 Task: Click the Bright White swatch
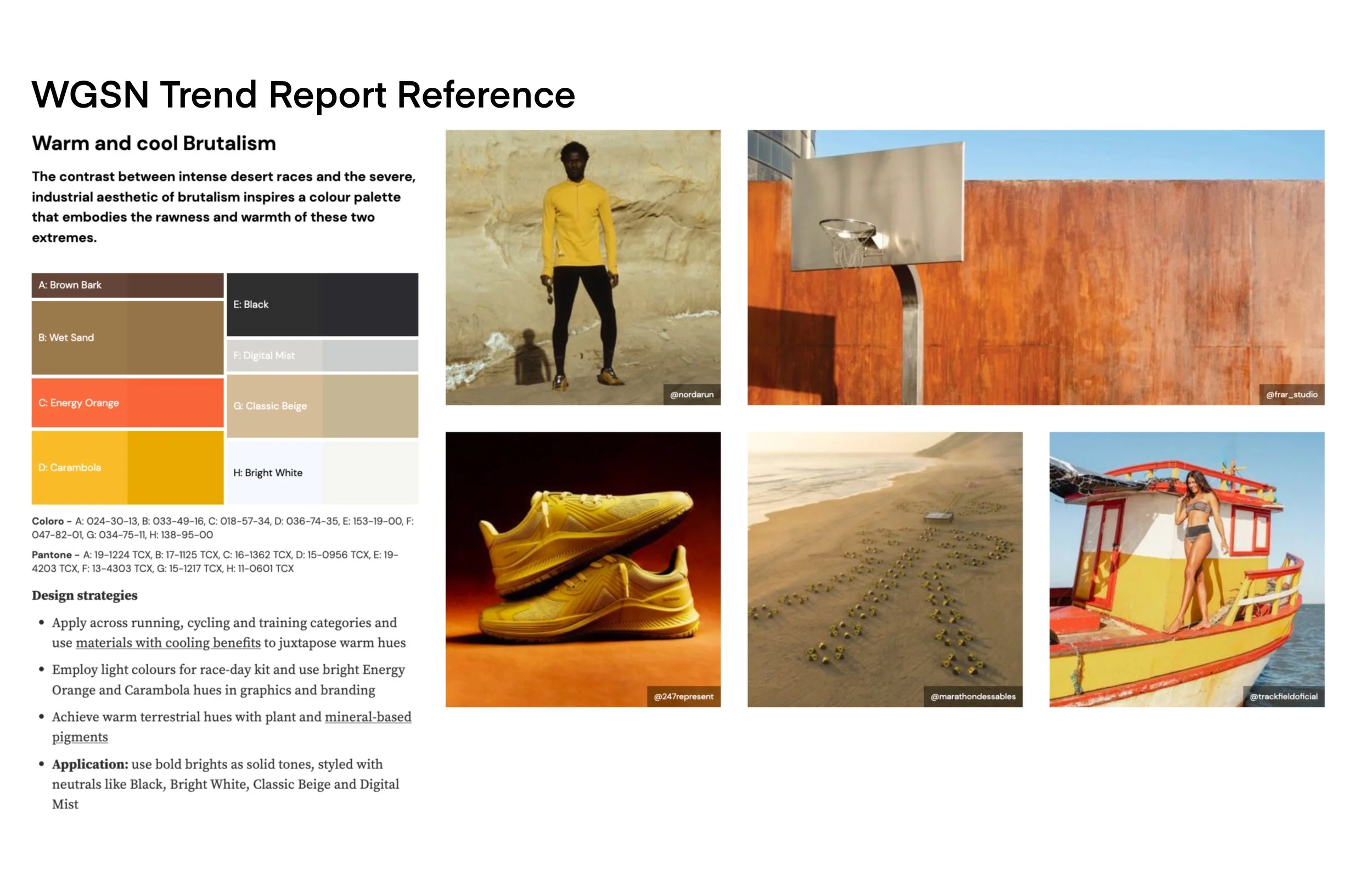click(322, 474)
